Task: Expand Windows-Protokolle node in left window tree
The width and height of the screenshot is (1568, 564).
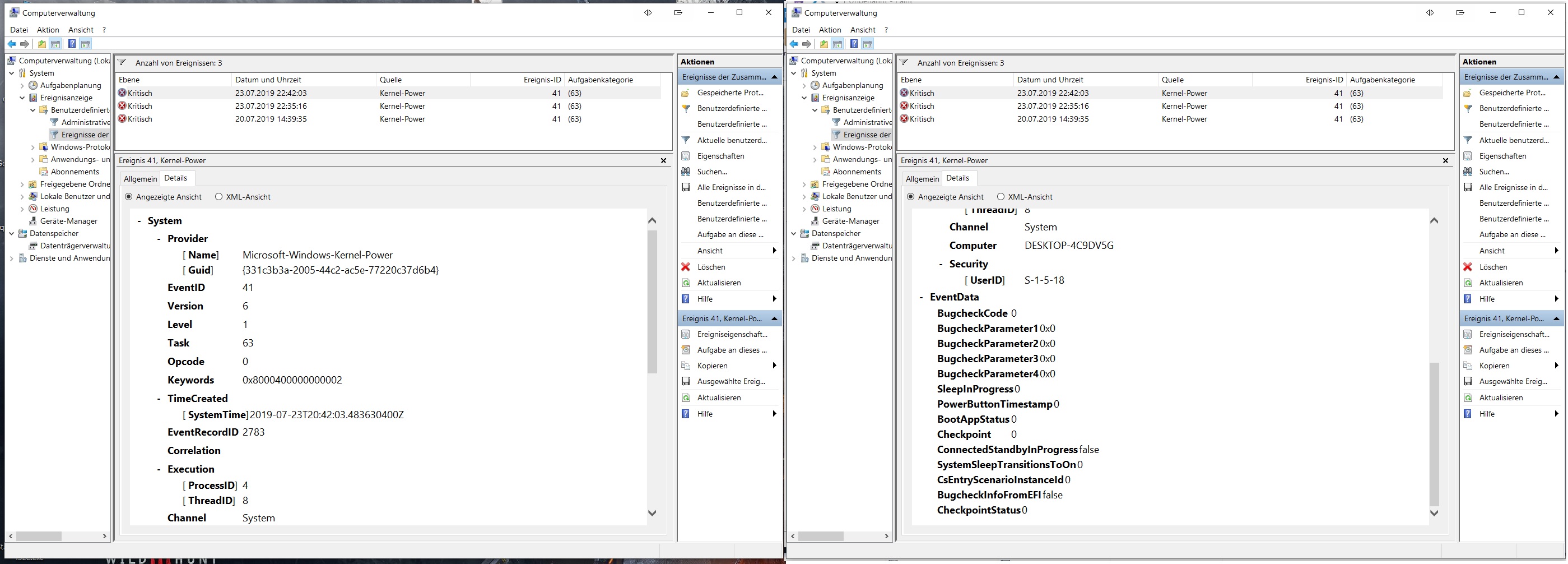Action: click(33, 147)
